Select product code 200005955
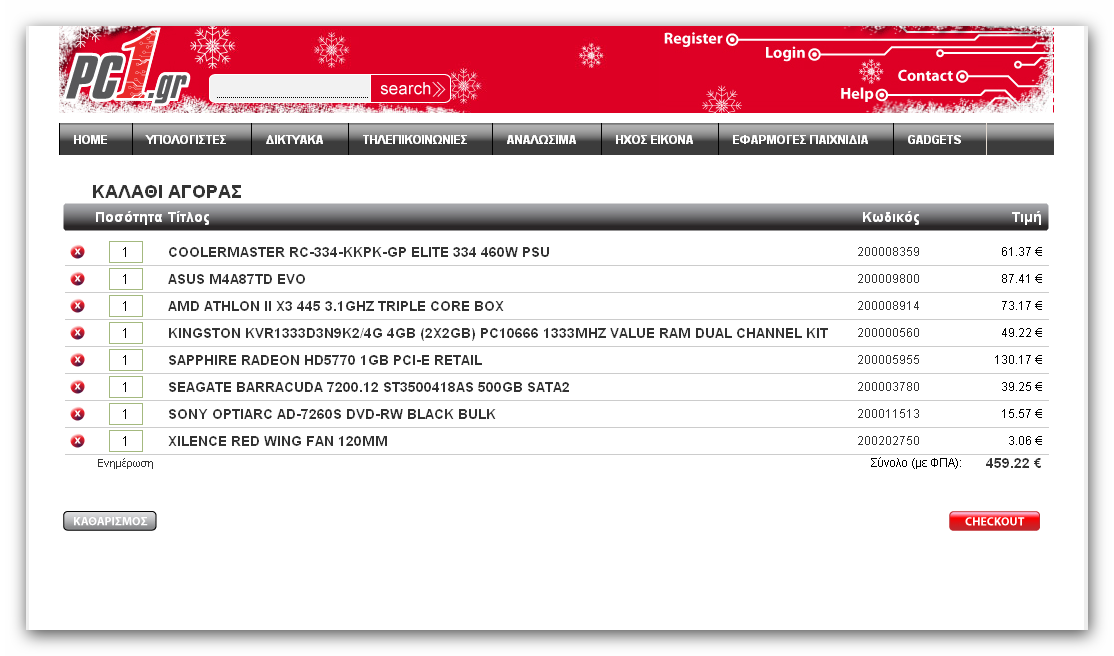The height and width of the screenshot is (656, 1114). (888, 360)
